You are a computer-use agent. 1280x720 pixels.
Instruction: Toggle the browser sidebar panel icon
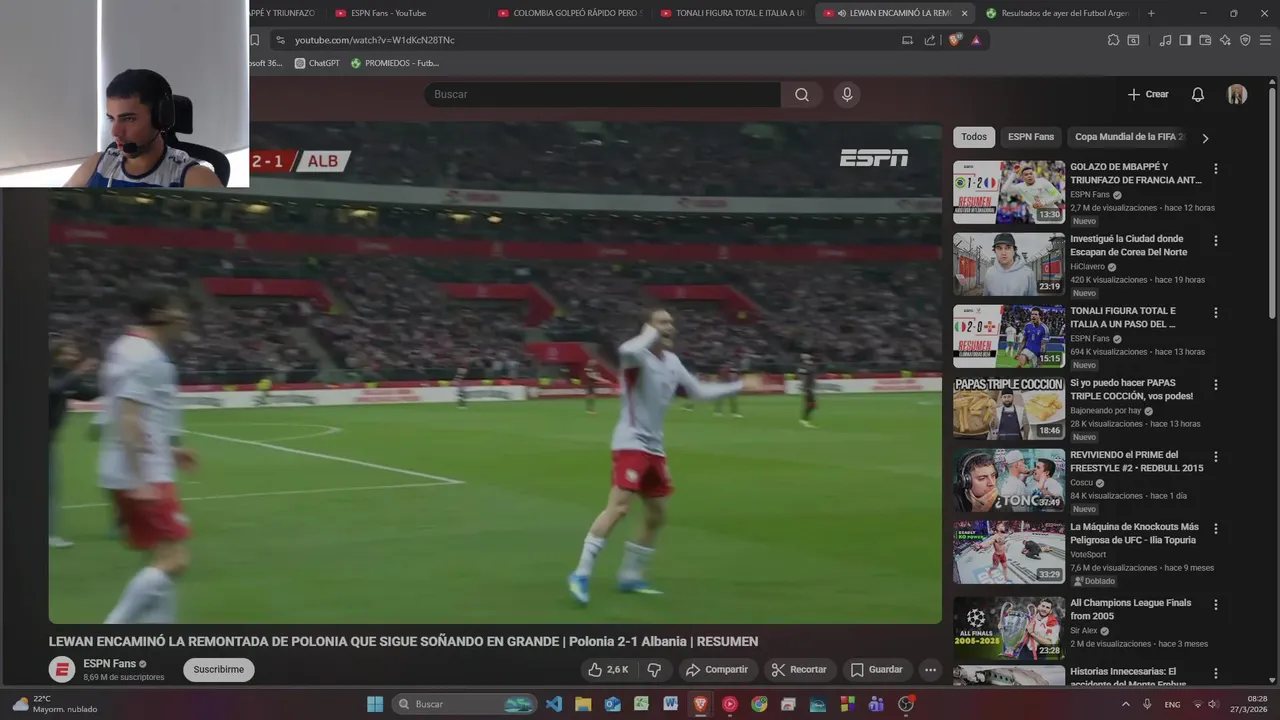point(1185,40)
